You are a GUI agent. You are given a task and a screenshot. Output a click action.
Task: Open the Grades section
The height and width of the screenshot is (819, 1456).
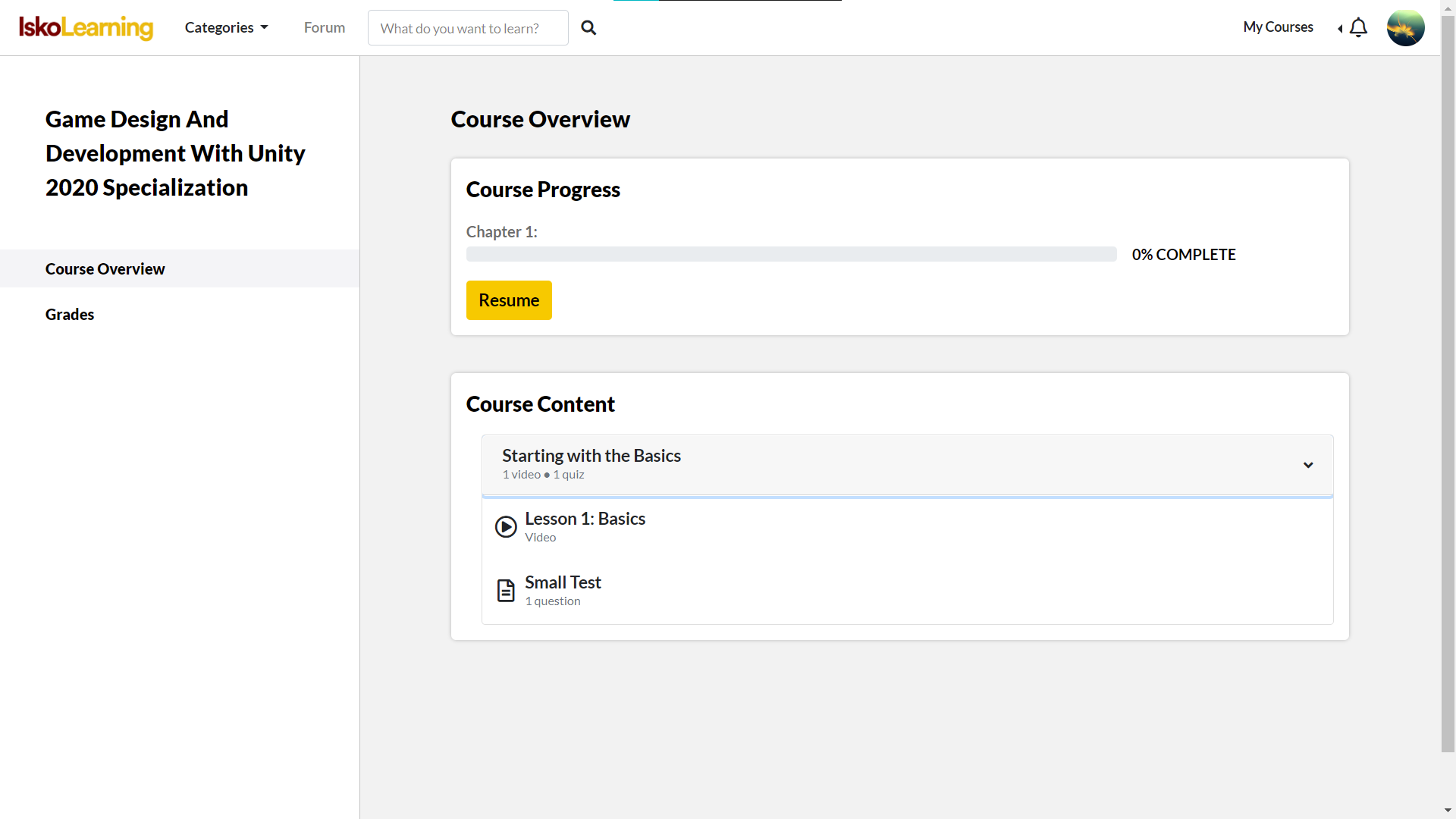[x=70, y=315]
